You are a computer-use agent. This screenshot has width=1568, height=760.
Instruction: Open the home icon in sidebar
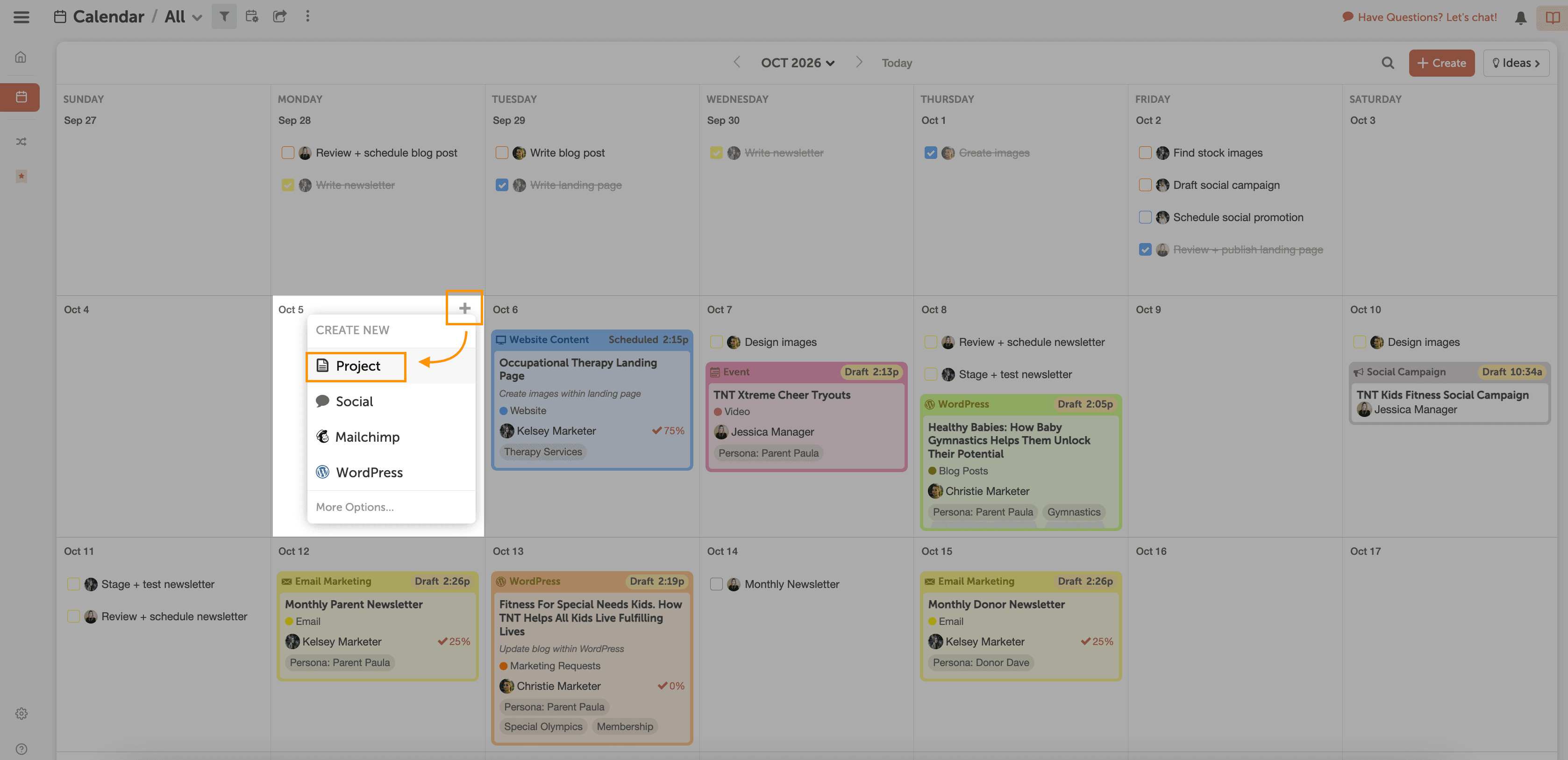click(21, 57)
